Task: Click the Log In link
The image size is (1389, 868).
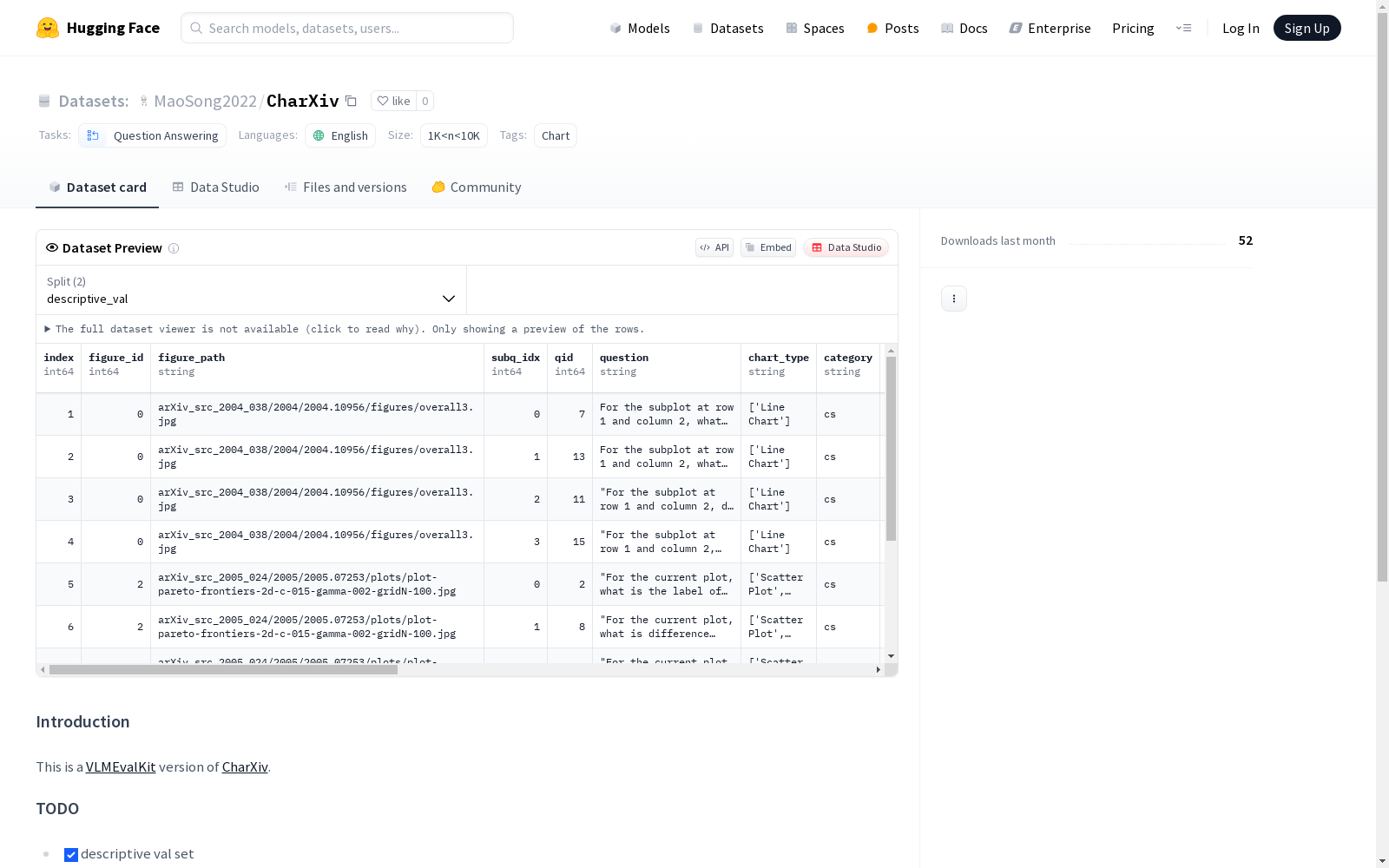Action: coord(1241,28)
